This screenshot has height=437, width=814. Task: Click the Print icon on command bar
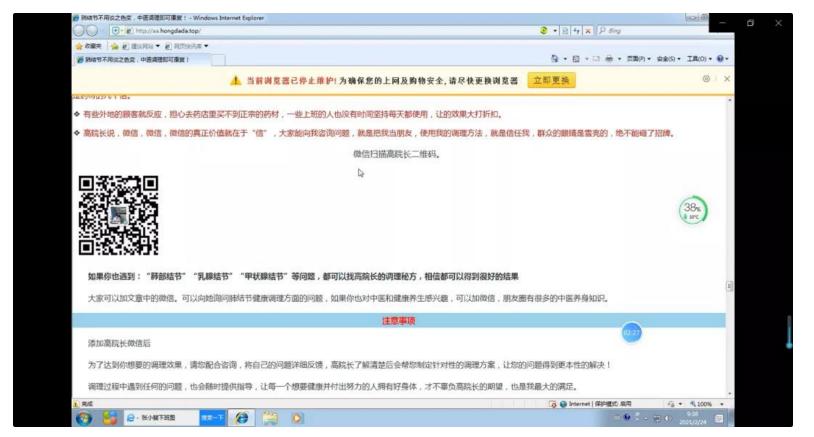coord(609,59)
